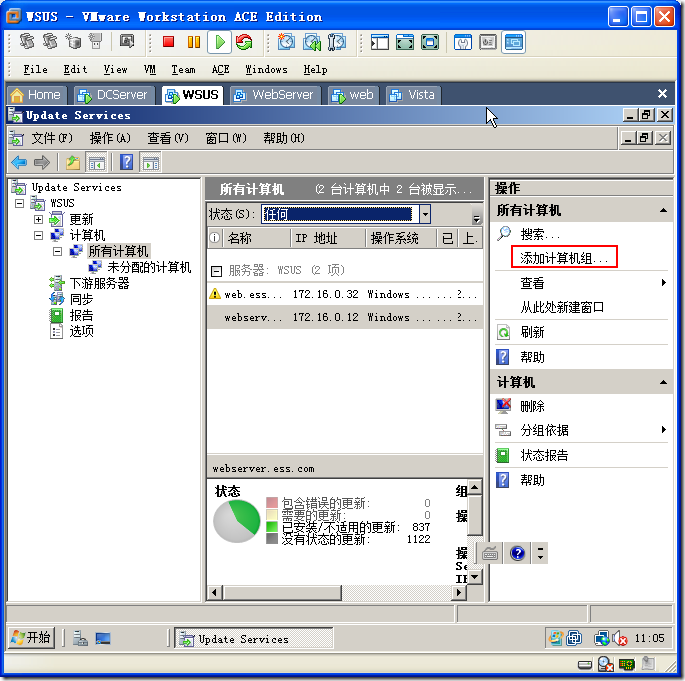
Task: Sort by the IP 地址 column header
Action: point(328,238)
